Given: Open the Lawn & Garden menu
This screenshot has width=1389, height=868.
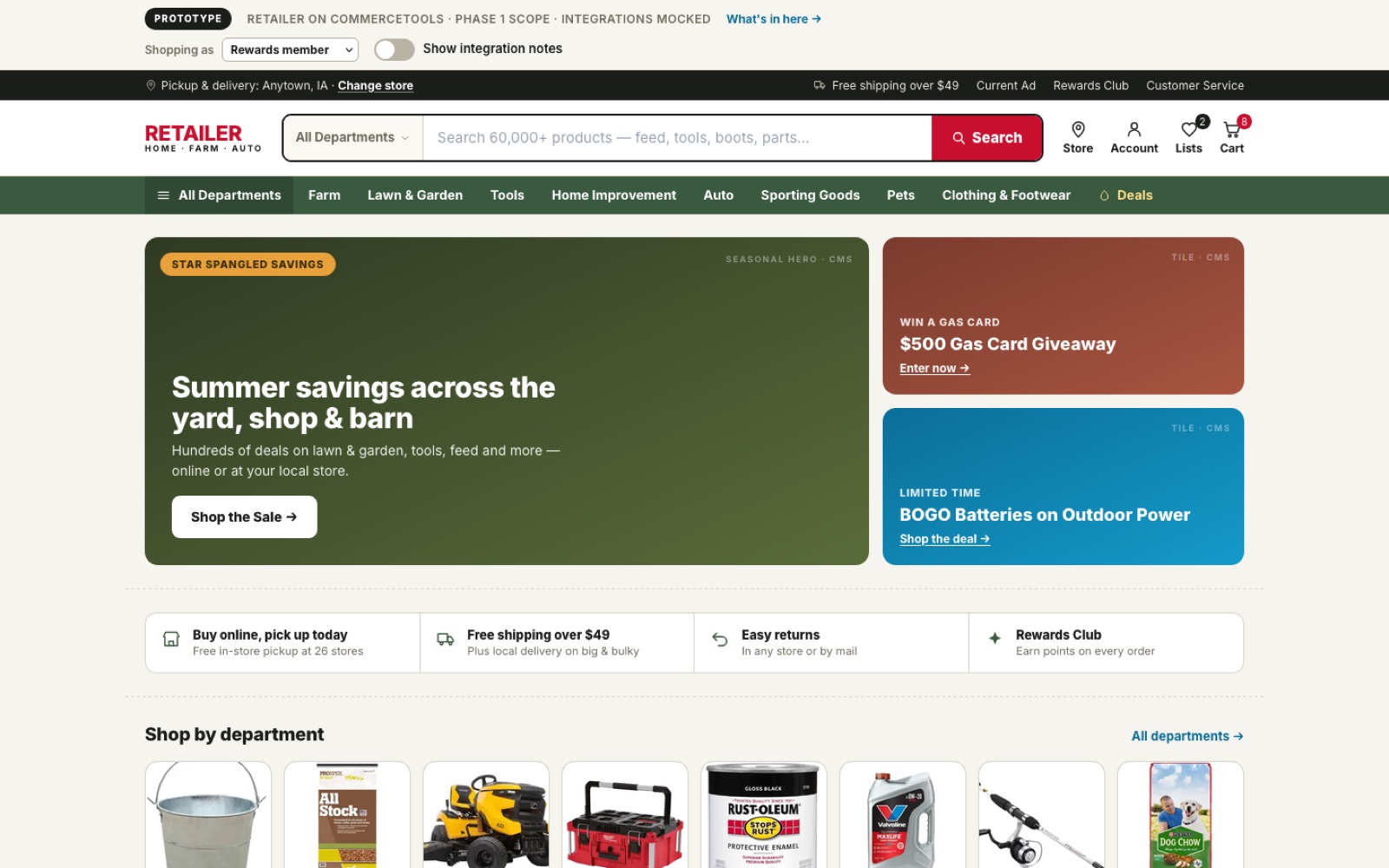Looking at the screenshot, I should coord(415,195).
